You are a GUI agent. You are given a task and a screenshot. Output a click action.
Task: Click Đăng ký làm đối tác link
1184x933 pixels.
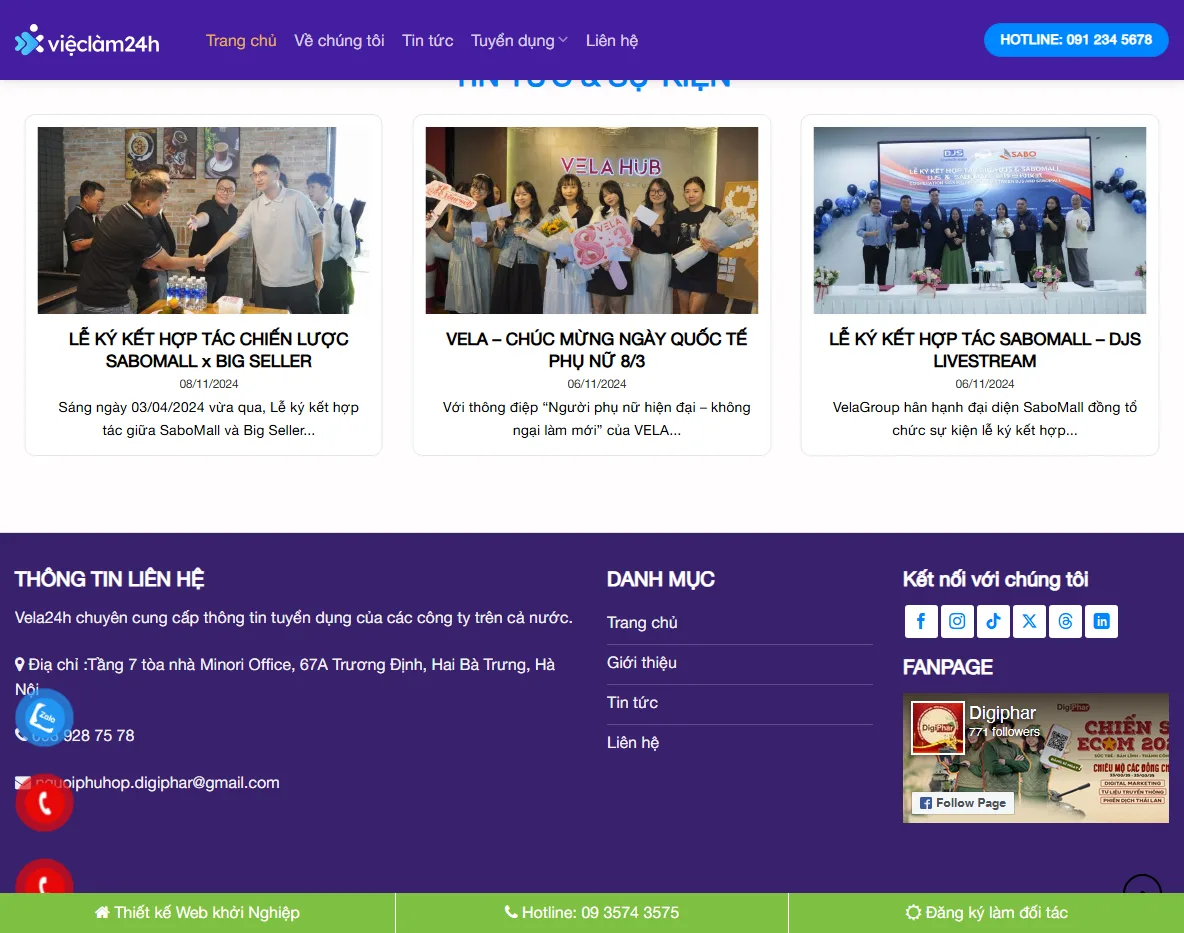coord(986,912)
